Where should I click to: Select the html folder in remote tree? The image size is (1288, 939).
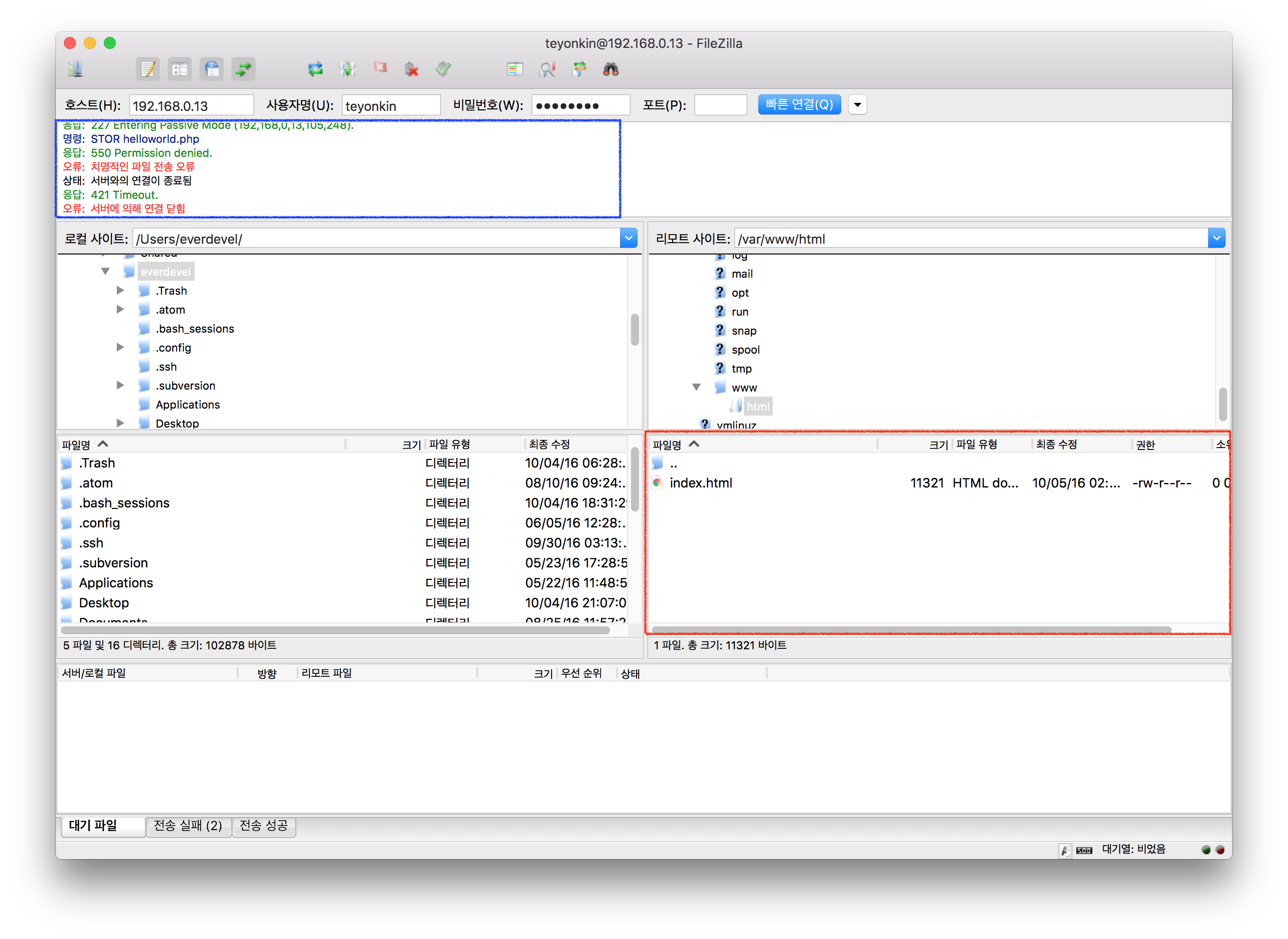(x=758, y=407)
